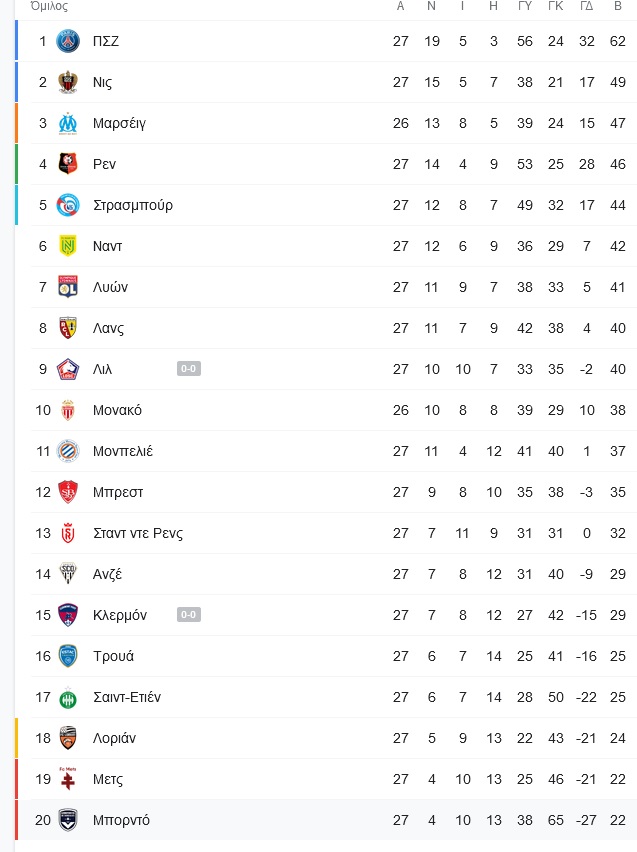Screen dimensions: 637x852
Task: Click the Νις team logo
Action: (x=68, y=82)
